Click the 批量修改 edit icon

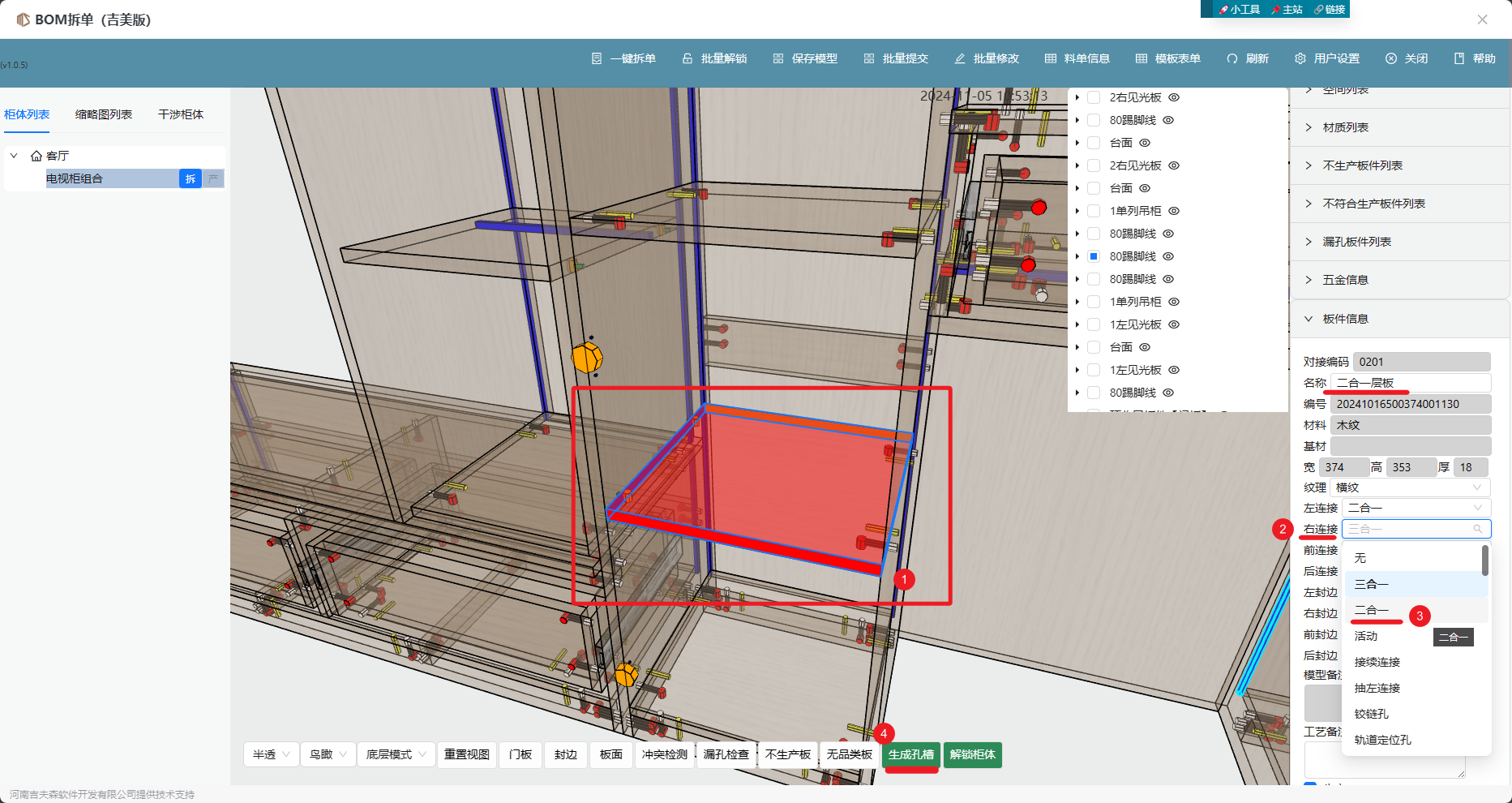pos(960,58)
